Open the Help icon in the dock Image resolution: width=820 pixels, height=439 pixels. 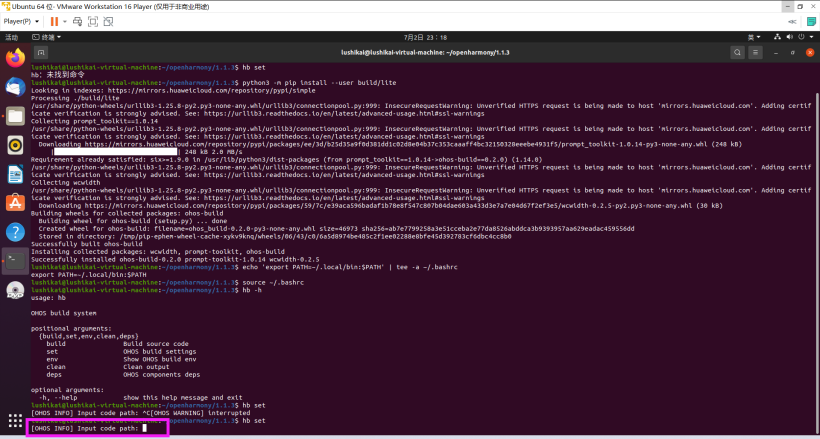click(x=15, y=232)
